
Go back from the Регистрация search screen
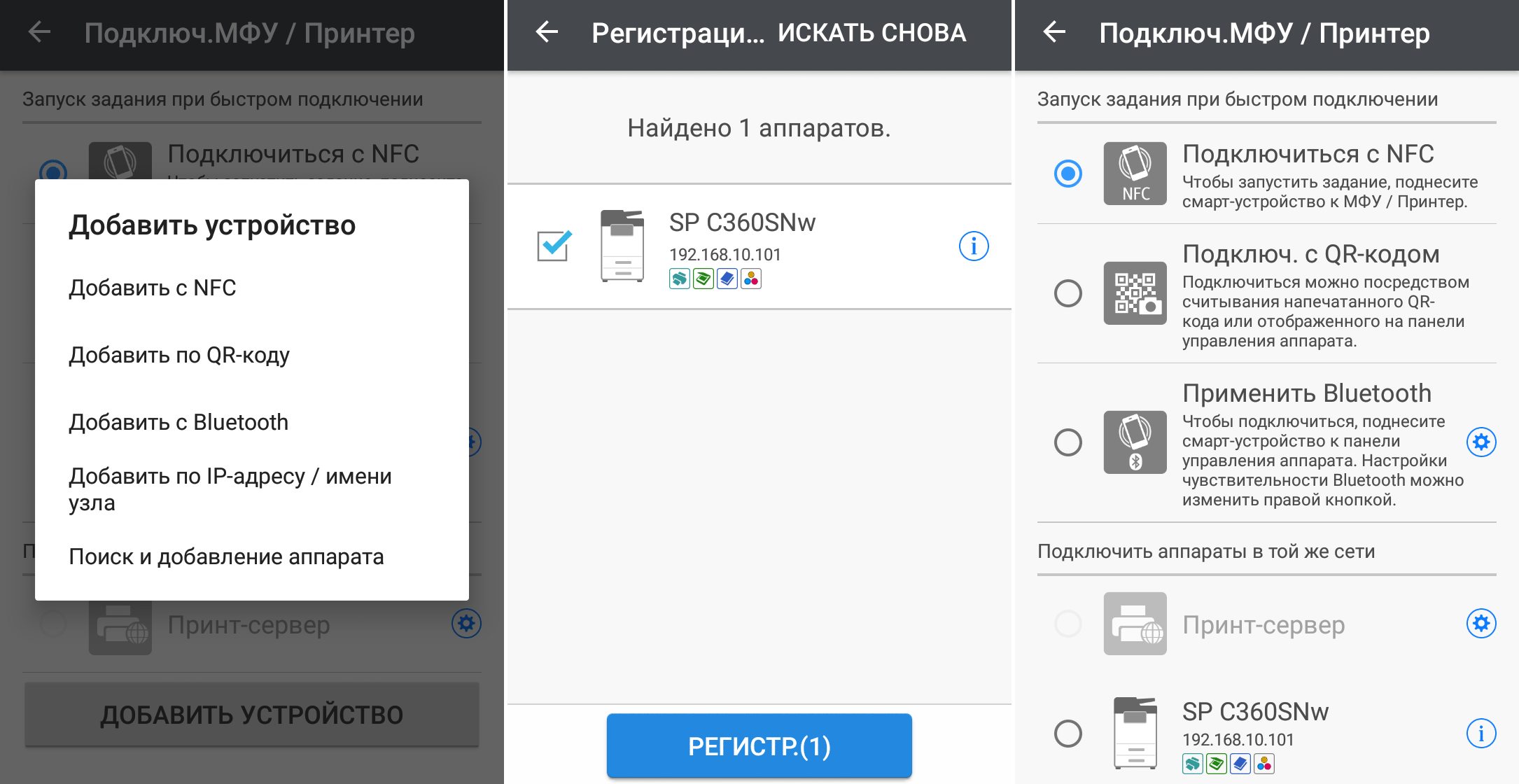coord(547,32)
